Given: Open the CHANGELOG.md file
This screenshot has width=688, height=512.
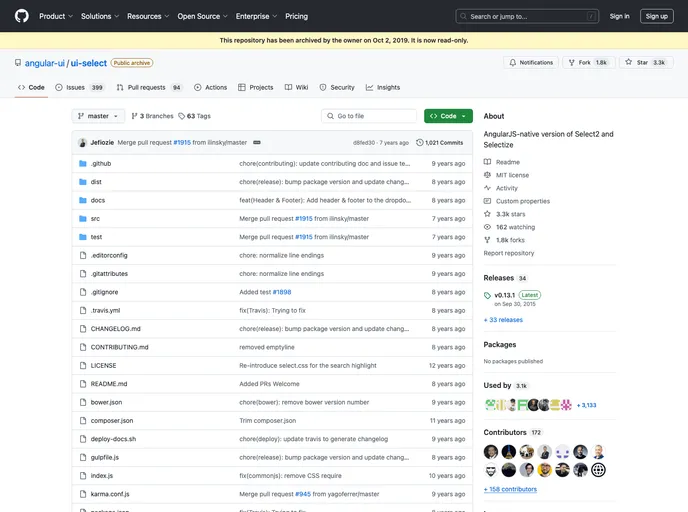Looking at the screenshot, I should (x=115, y=329).
